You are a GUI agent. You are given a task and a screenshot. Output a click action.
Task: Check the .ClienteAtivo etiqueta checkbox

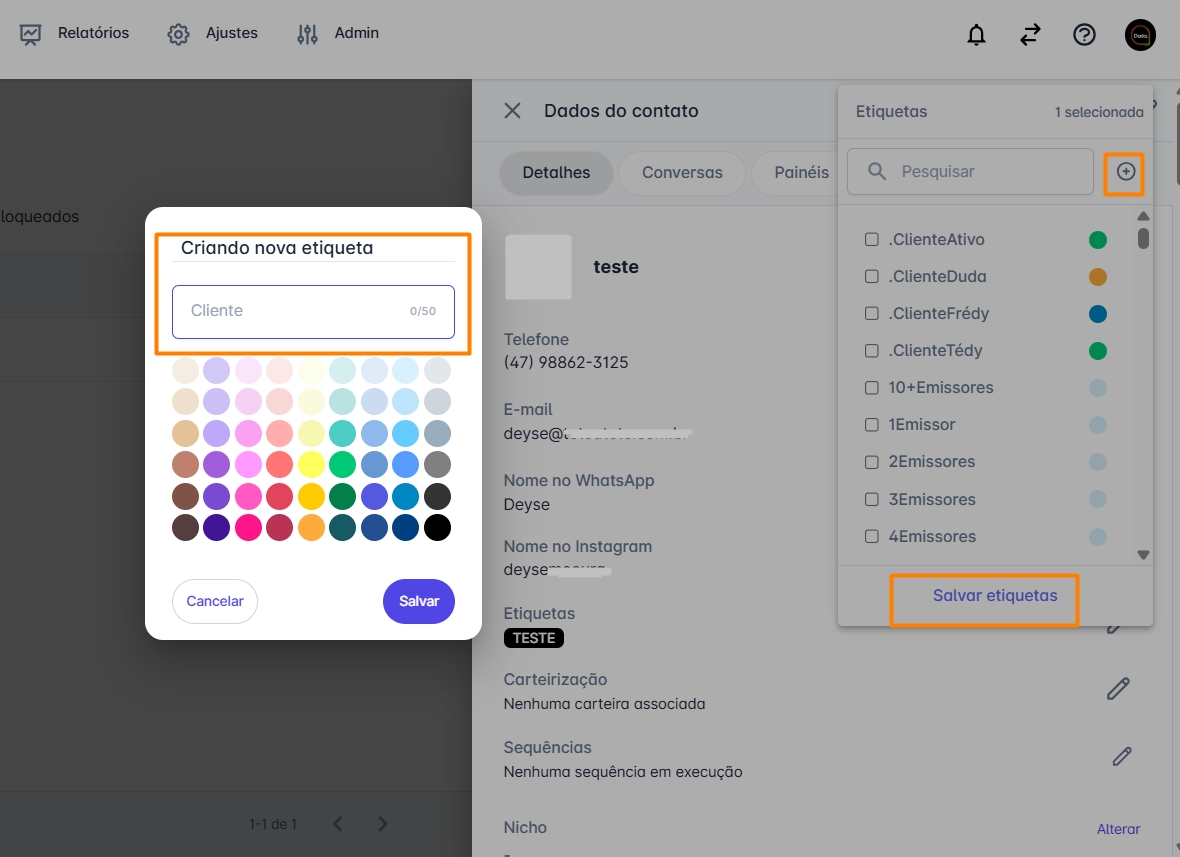point(872,240)
